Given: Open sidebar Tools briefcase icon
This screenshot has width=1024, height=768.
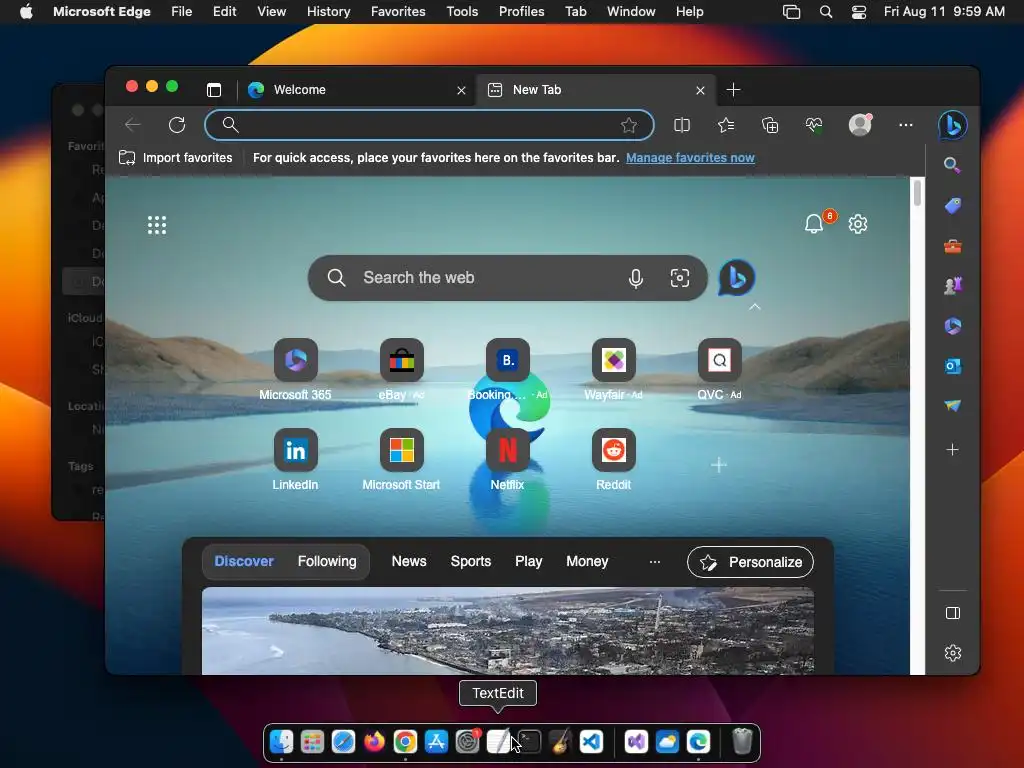Looking at the screenshot, I should coord(952,246).
